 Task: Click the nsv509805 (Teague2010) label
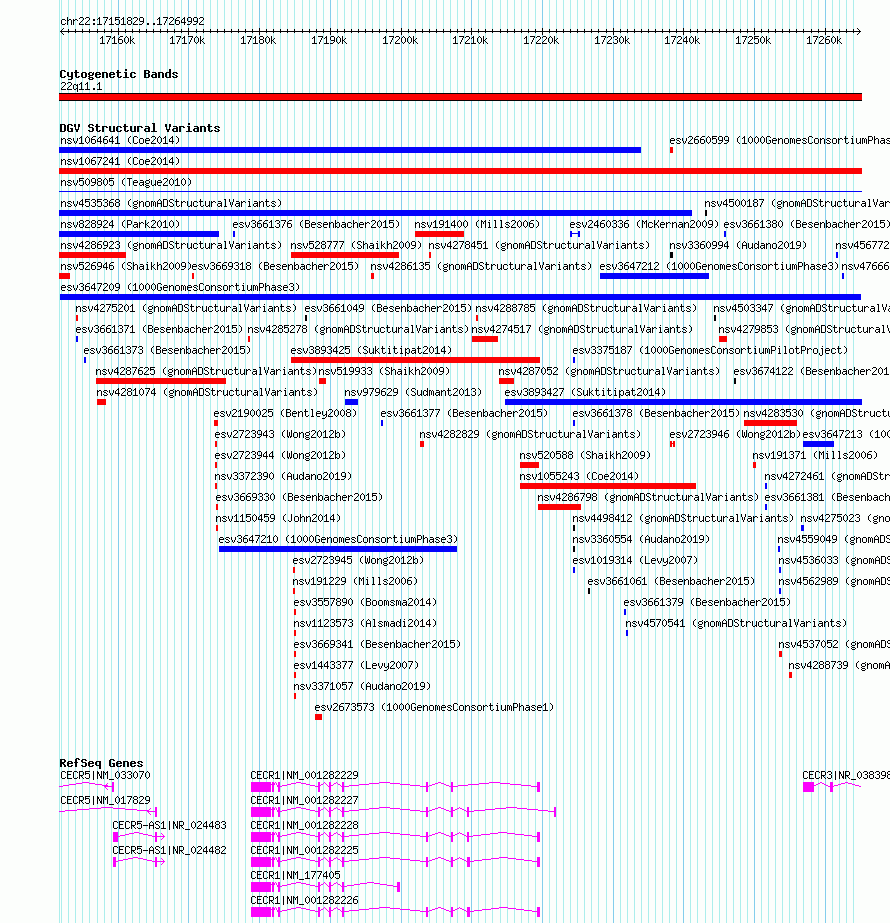[126, 182]
